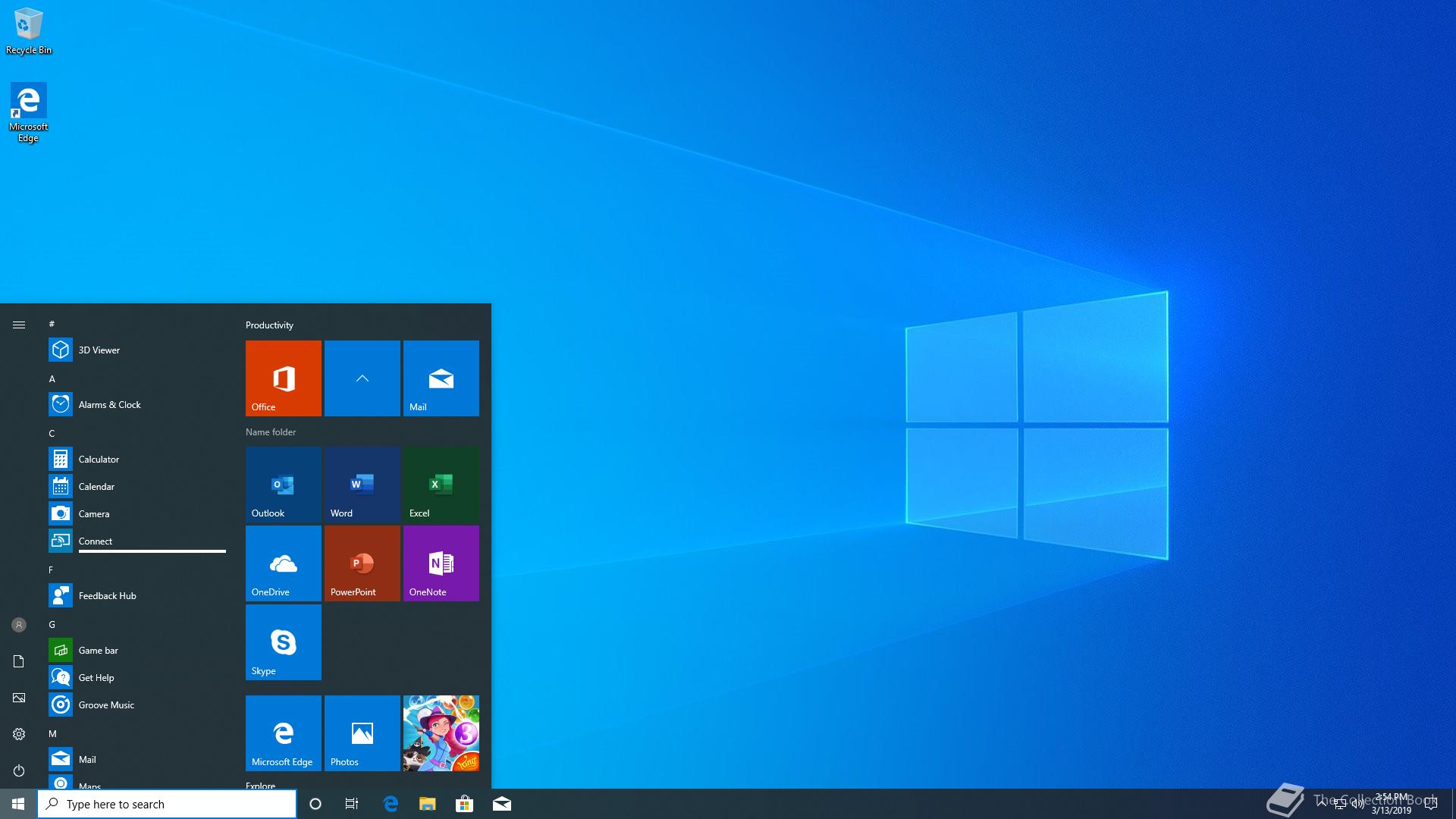Select Microsoft Edge desktop shortcut

pyautogui.click(x=29, y=113)
